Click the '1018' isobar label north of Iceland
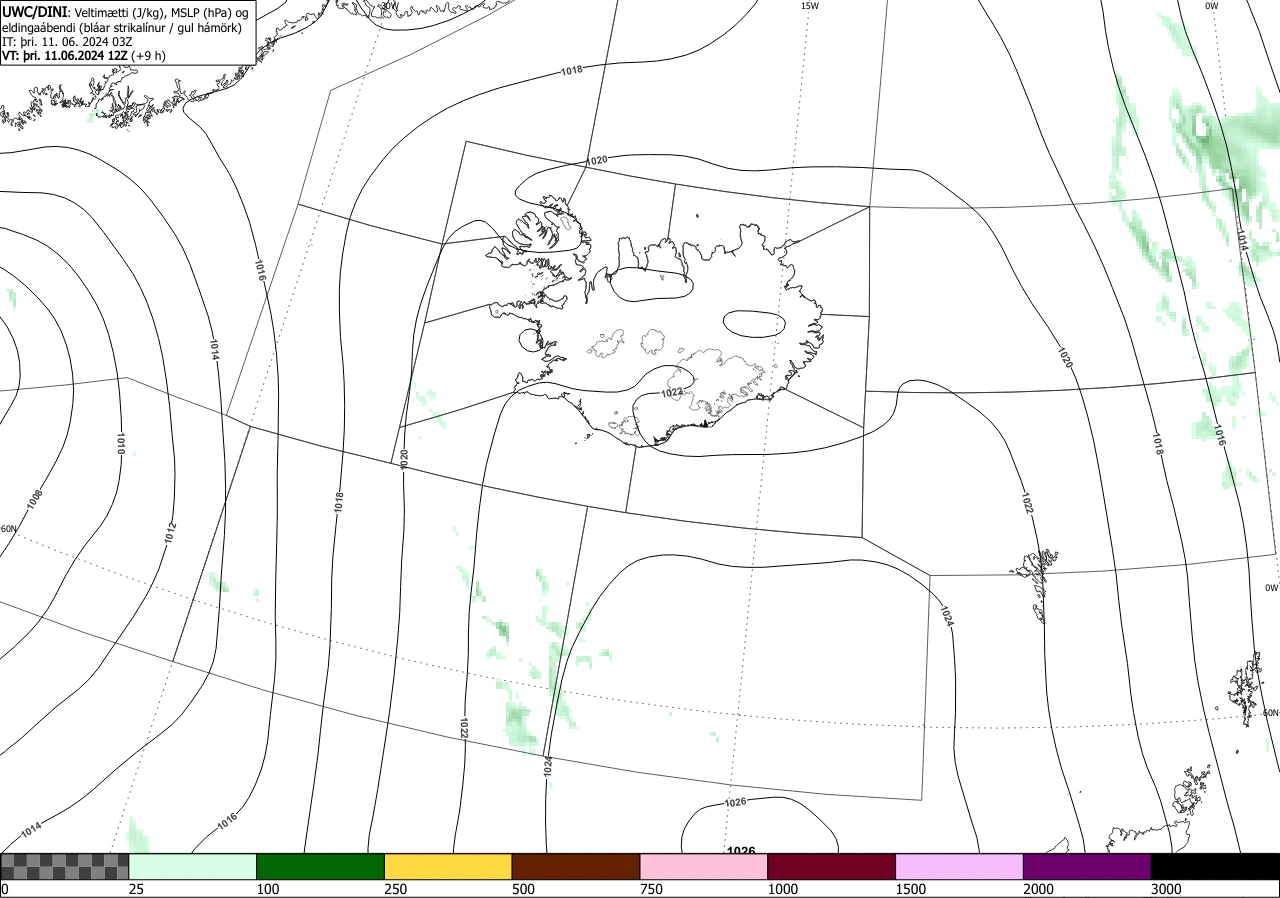 coord(571,70)
